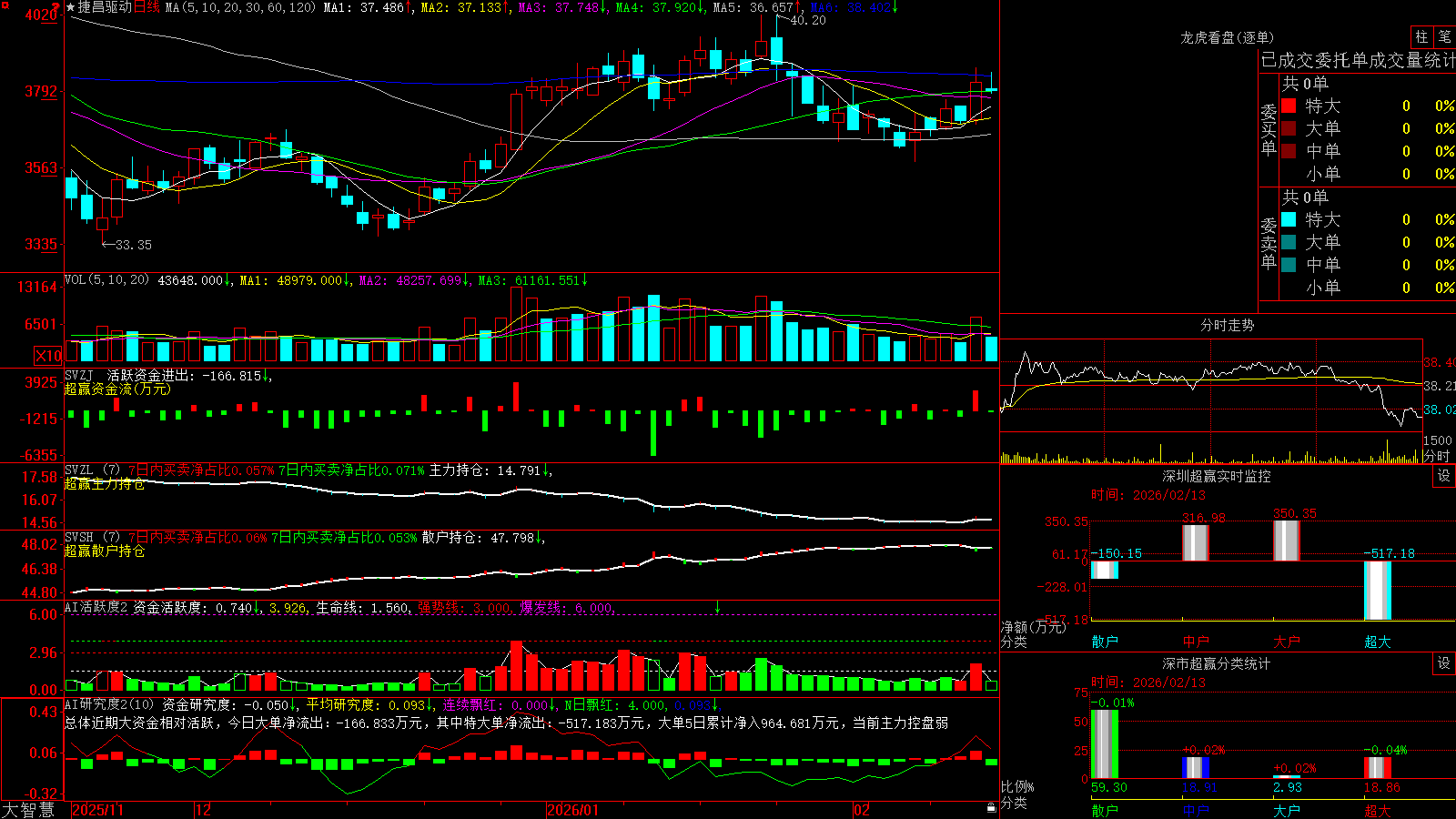Screen dimensions: 1456x819
Task: Click the 40.20 high price label
Action: (x=808, y=20)
